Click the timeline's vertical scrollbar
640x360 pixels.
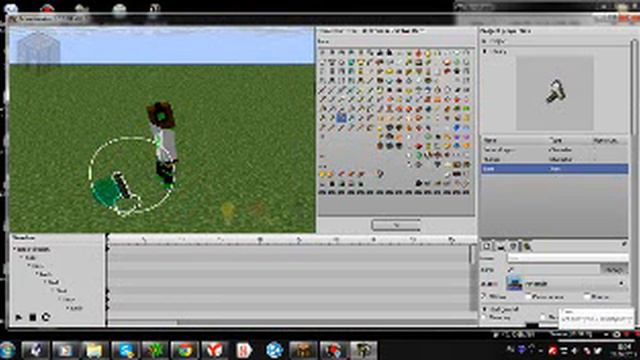pyautogui.click(x=473, y=278)
